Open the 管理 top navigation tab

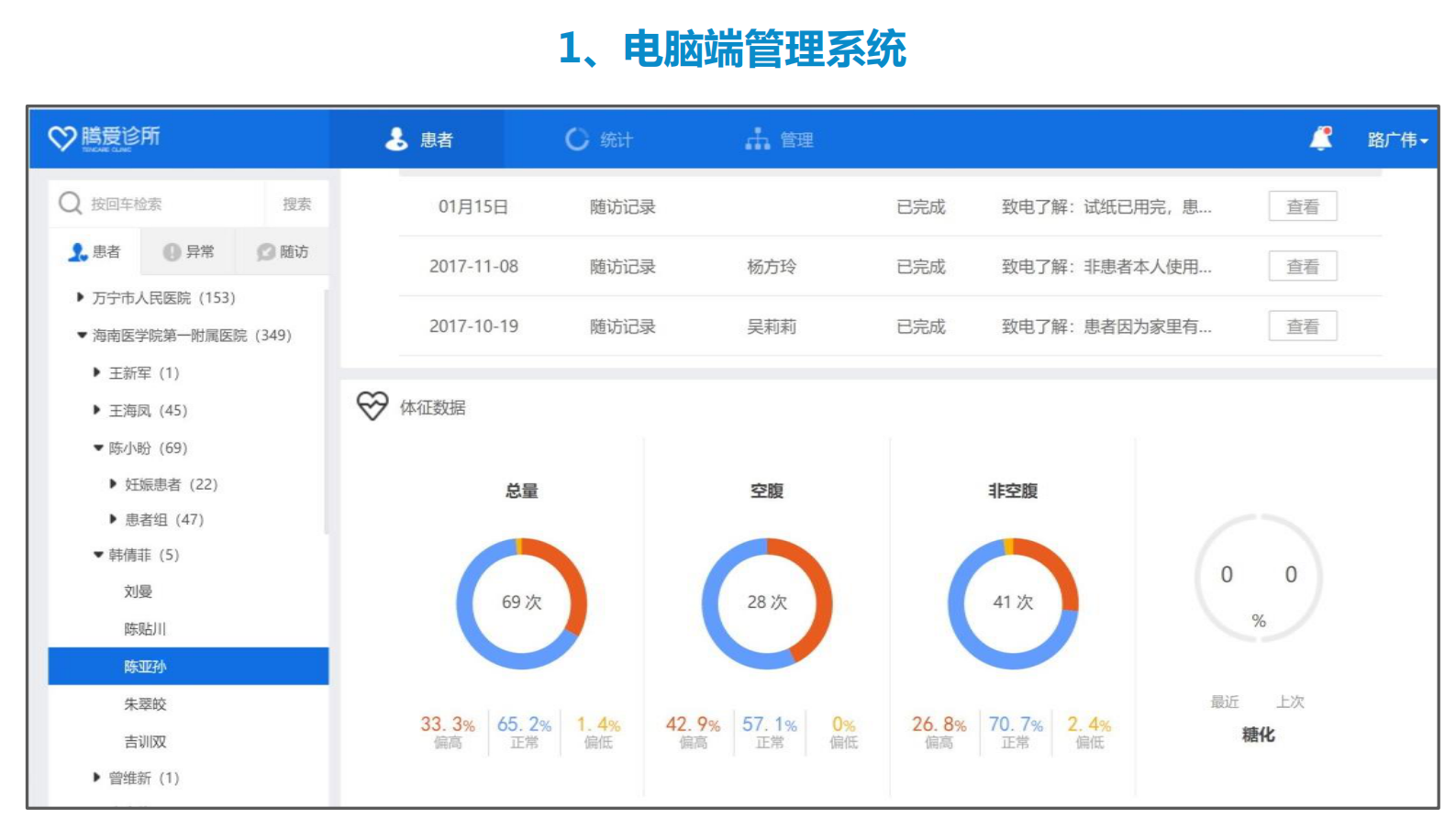pos(779,139)
